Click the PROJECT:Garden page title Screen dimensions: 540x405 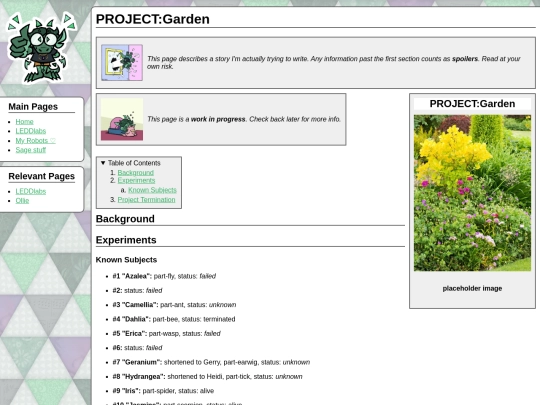pyautogui.click(x=153, y=19)
